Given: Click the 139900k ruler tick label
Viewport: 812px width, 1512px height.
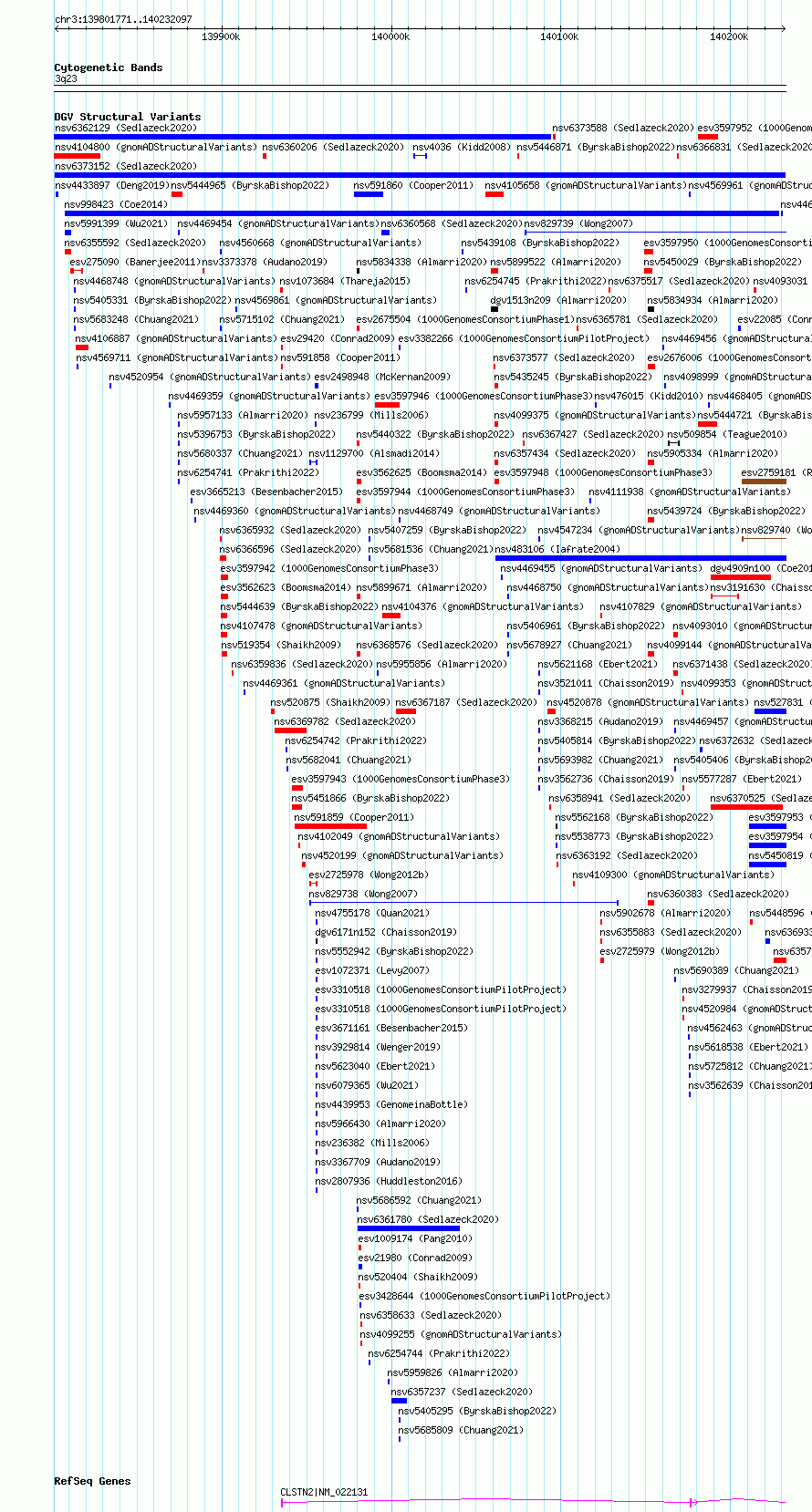Looking at the screenshot, I should click(x=221, y=36).
